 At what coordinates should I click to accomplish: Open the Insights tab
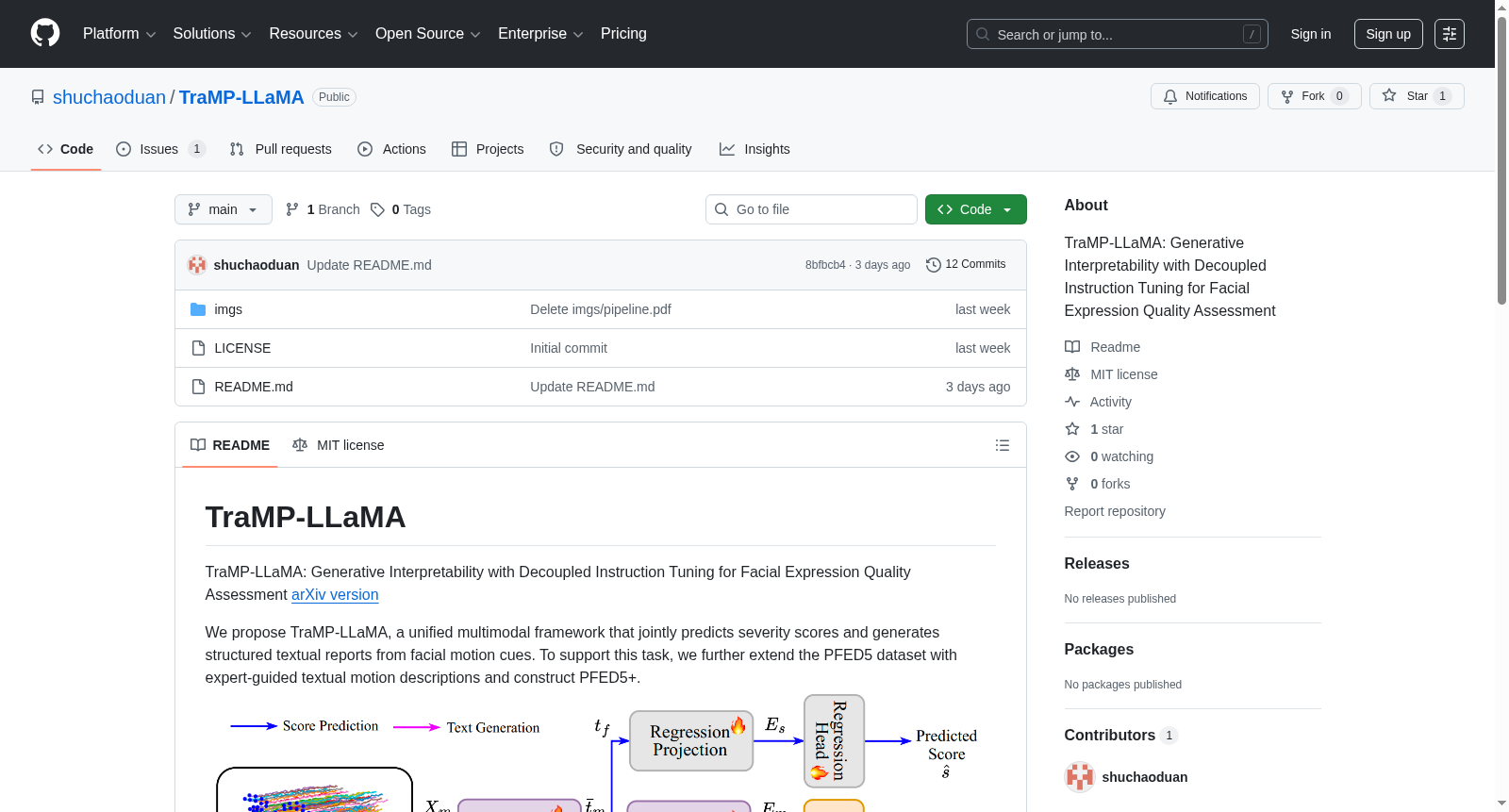[x=754, y=149]
